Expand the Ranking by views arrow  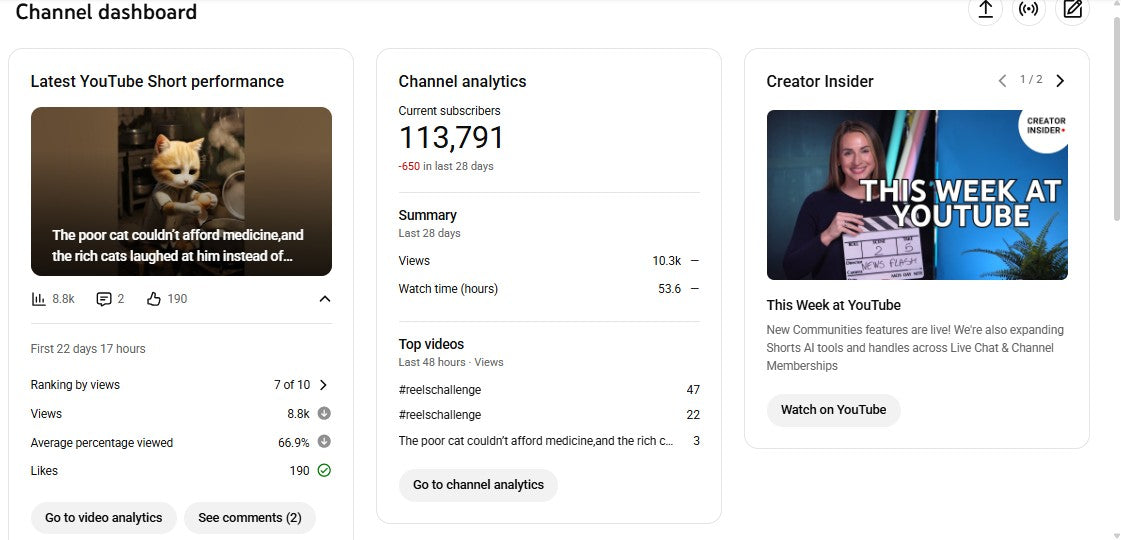point(323,385)
